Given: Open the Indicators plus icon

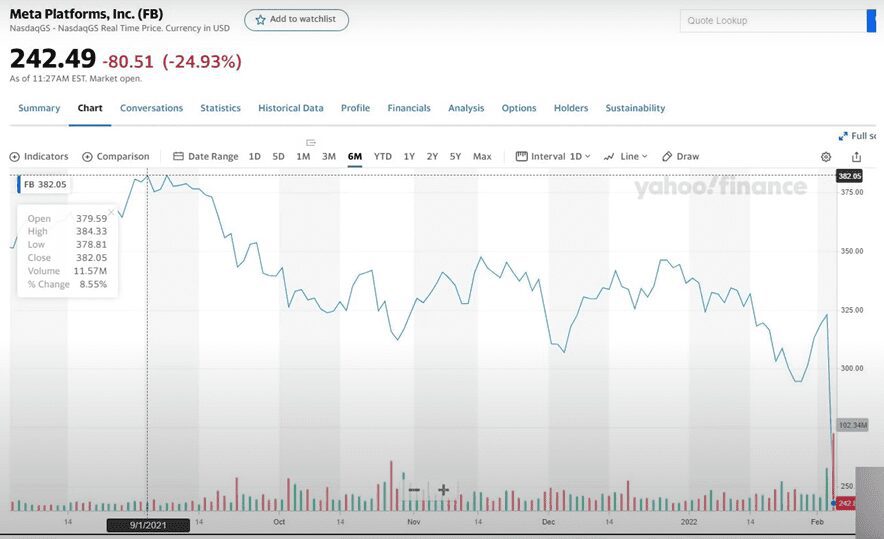Looking at the screenshot, I should pyautogui.click(x=15, y=157).
